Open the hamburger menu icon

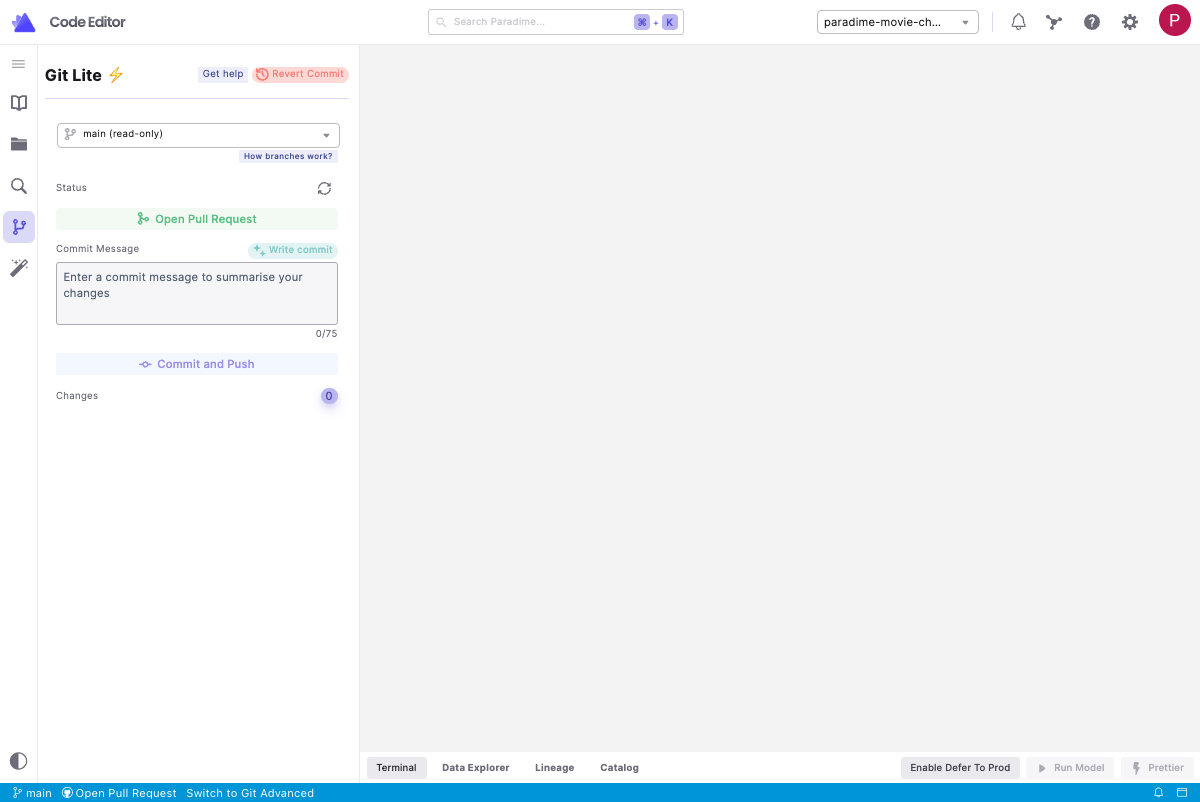click(x=18, y=64)
